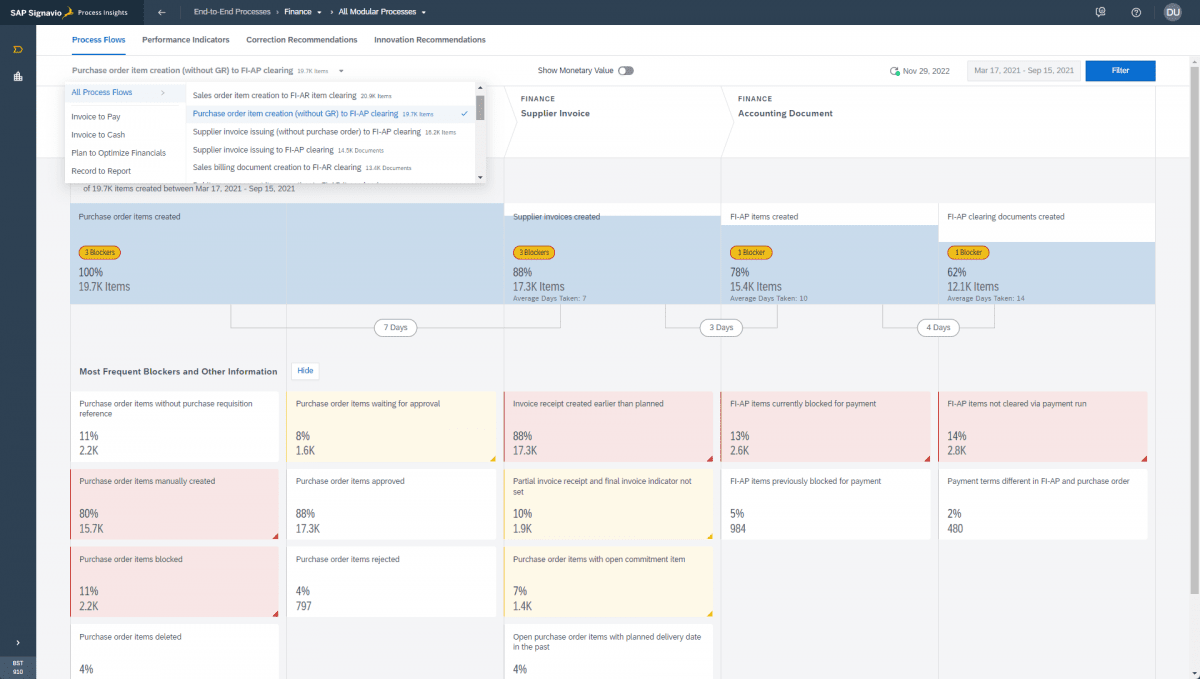This screenshot has width=1200, height=679.
Task: Open Help via the question mark icon
Action: click(x=1135, y=12)
